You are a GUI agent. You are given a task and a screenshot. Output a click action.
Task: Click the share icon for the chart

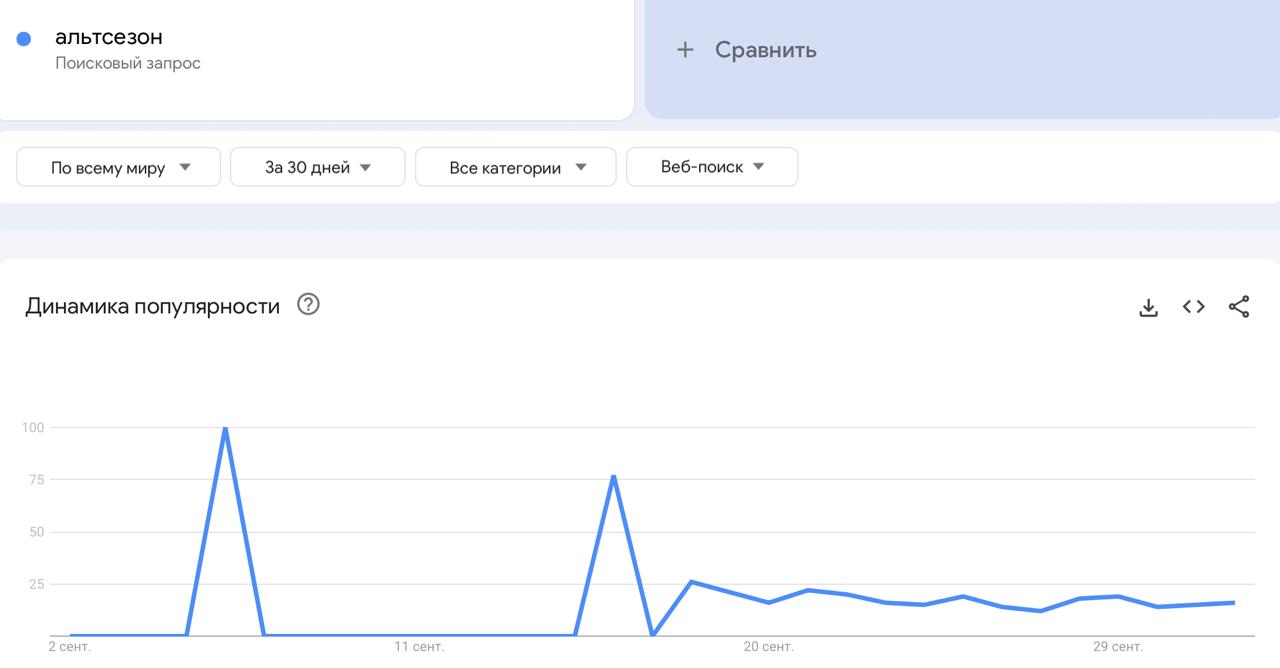1239,307
